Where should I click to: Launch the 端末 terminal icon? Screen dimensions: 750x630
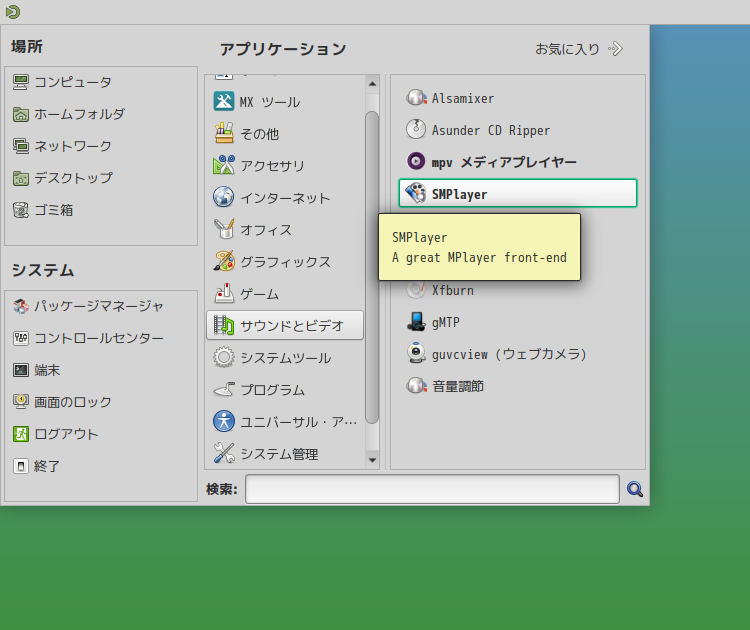21,370
